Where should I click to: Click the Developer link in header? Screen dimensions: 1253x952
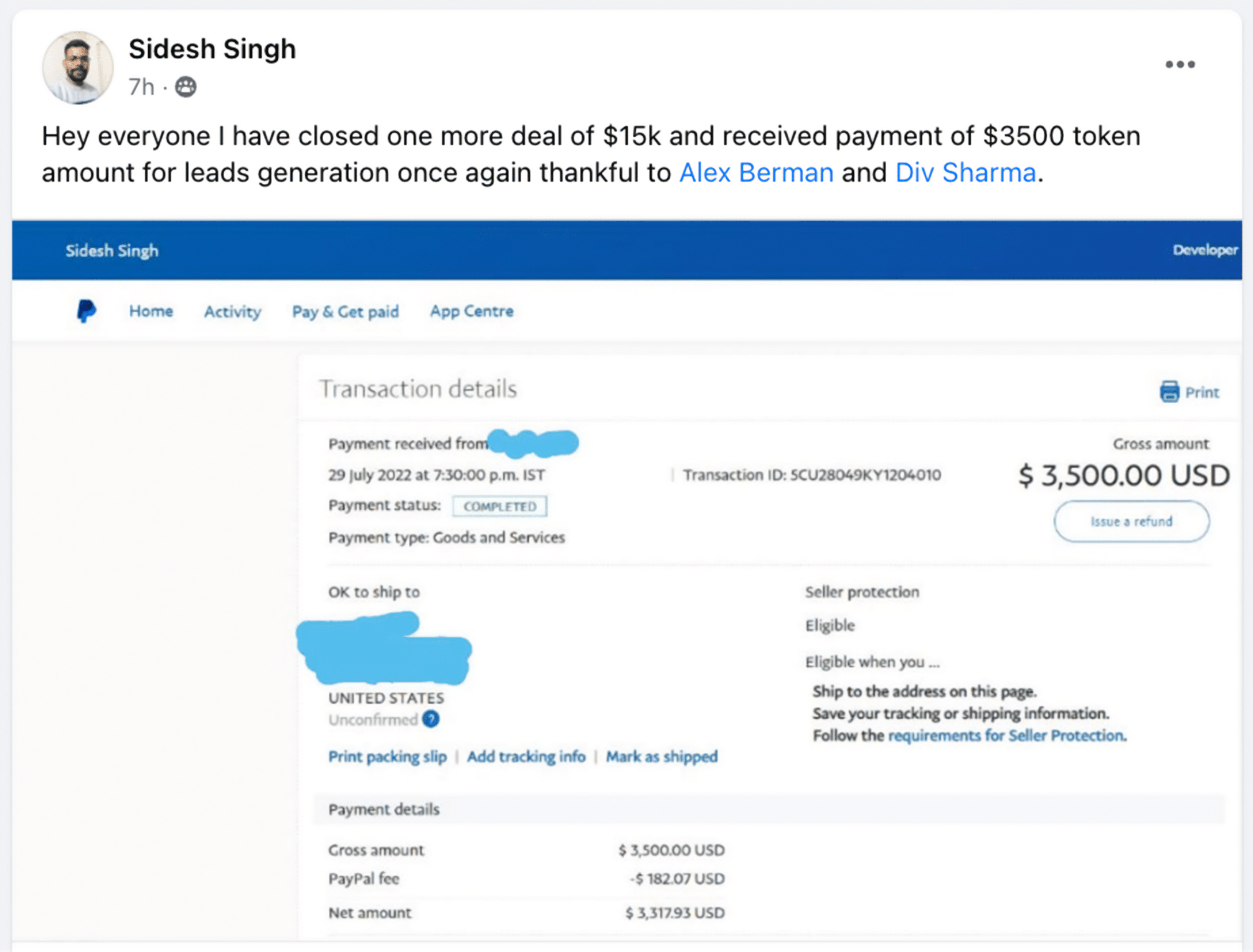(1205, 251)
